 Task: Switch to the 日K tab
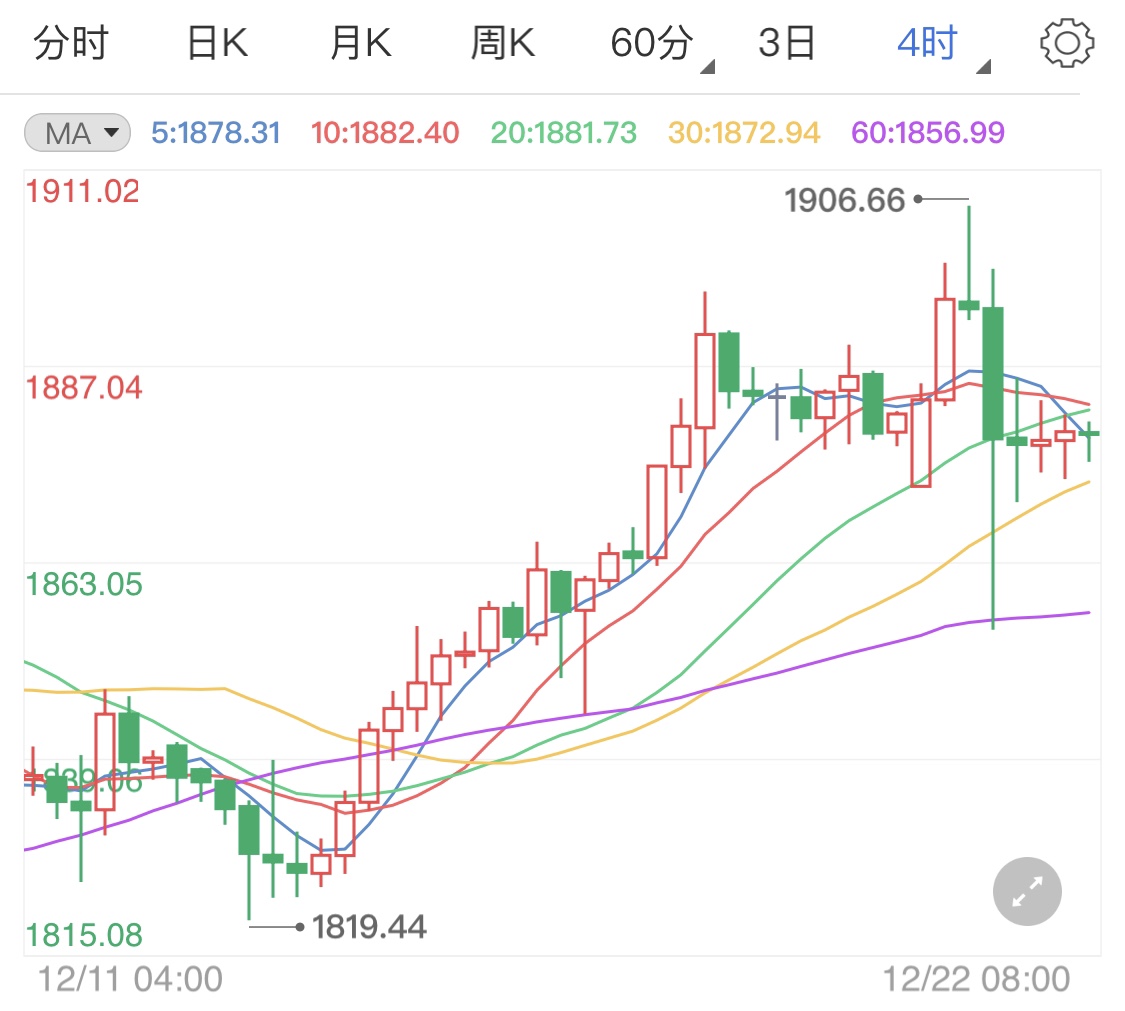[x=217, y=43]
